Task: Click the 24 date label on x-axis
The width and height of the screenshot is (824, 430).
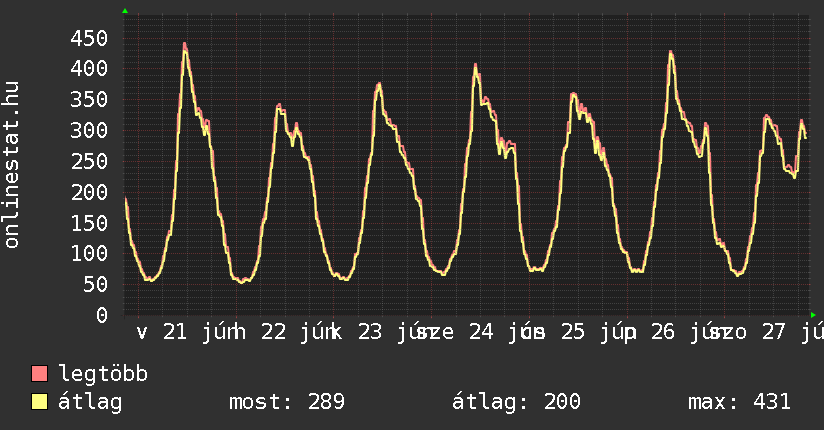Action: (481, 332)
